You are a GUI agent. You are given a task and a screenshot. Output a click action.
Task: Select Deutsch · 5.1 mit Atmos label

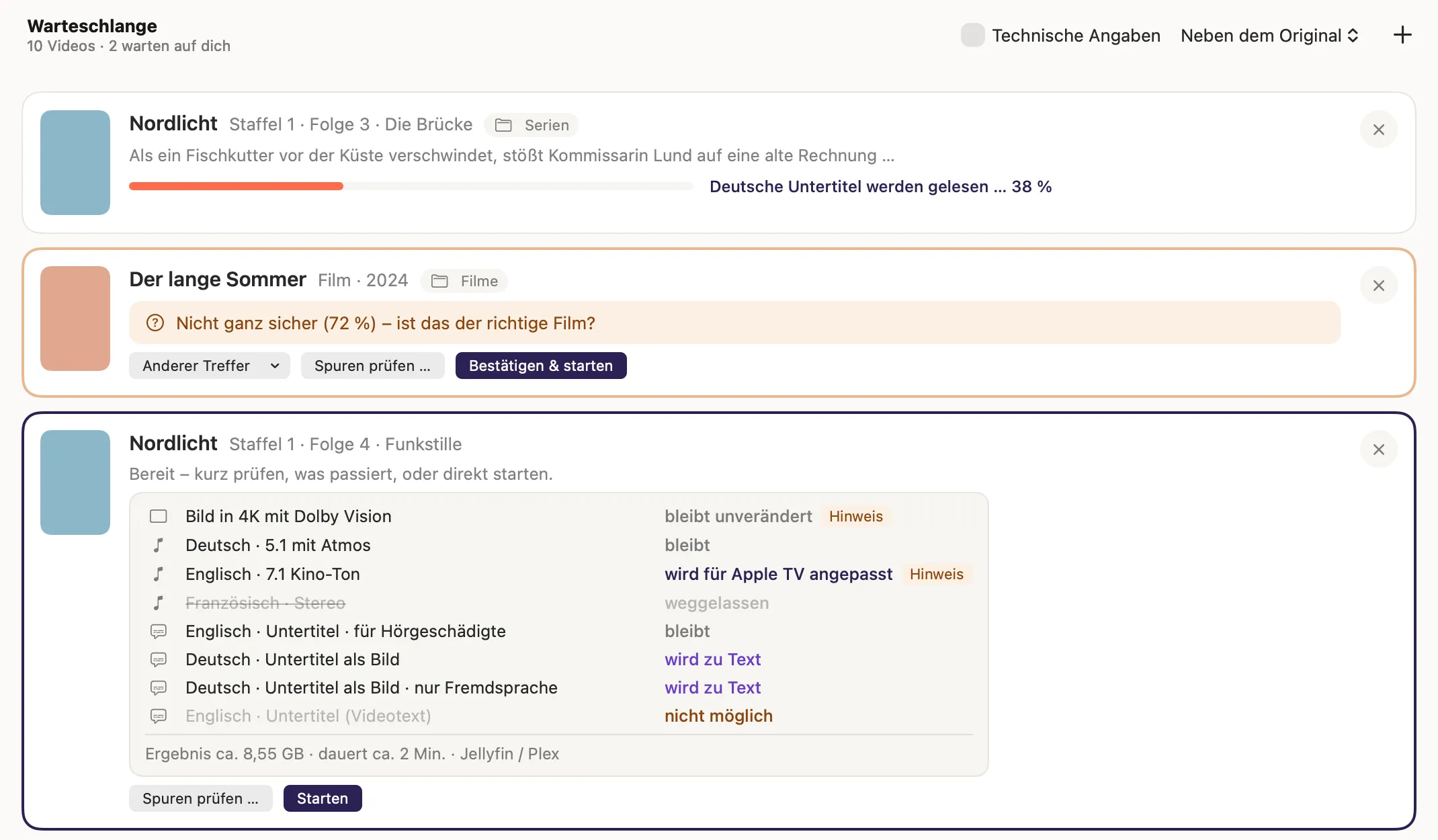(x=278, y=545)
